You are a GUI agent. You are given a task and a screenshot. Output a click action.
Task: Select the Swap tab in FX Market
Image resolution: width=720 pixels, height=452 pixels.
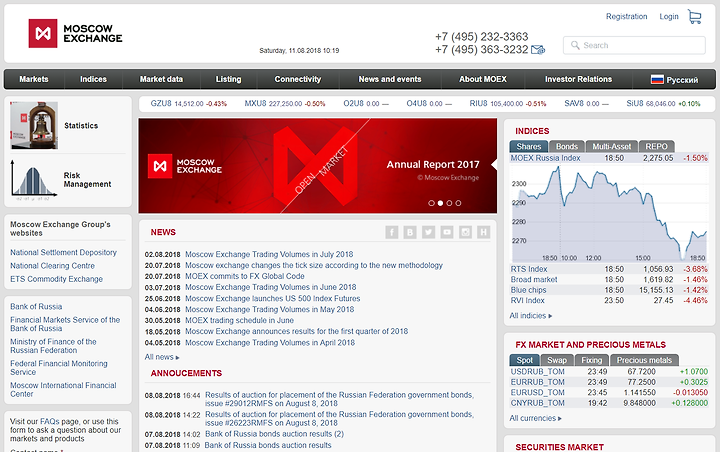pos(557,360)
